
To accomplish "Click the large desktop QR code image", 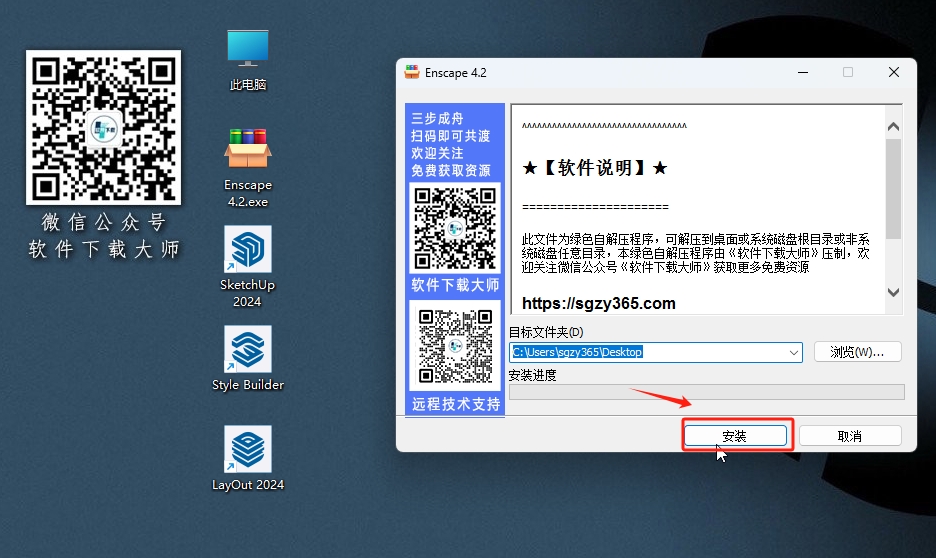I will click(x=103, y=127).
